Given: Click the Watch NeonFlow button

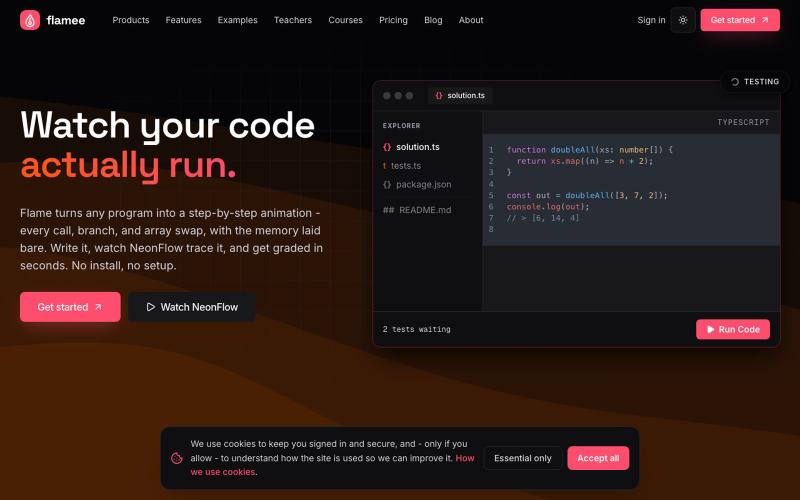Looking at the screenshot, I should click(191, 307).
